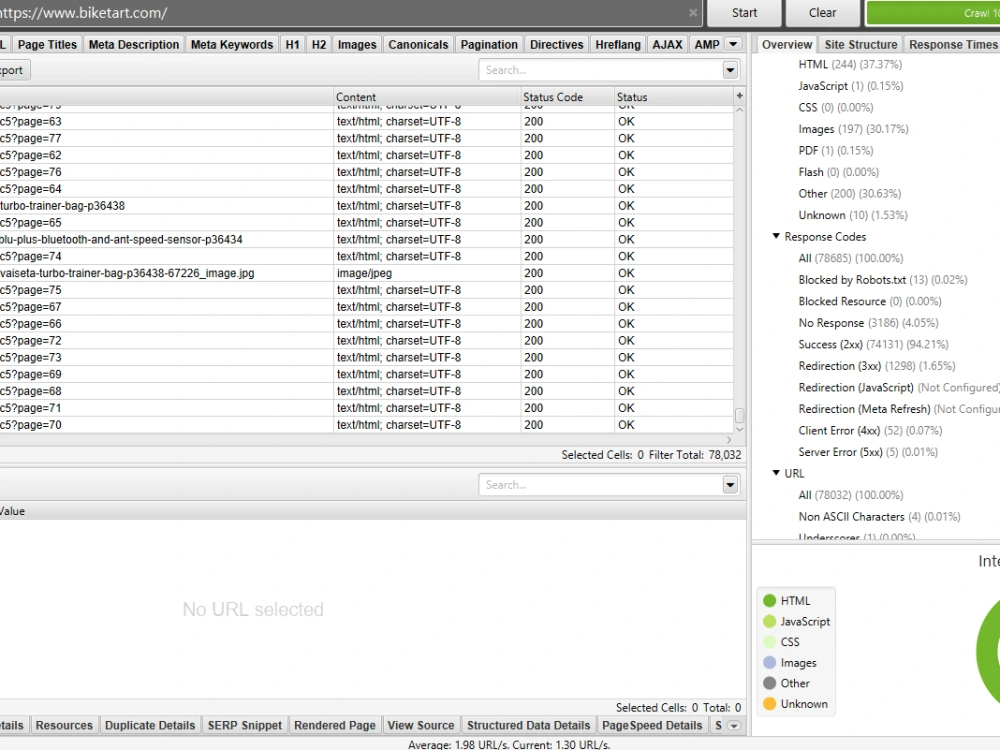Select the H1 tab
The width and height of the screenshot is (1000, 750).
click(293, 45)
